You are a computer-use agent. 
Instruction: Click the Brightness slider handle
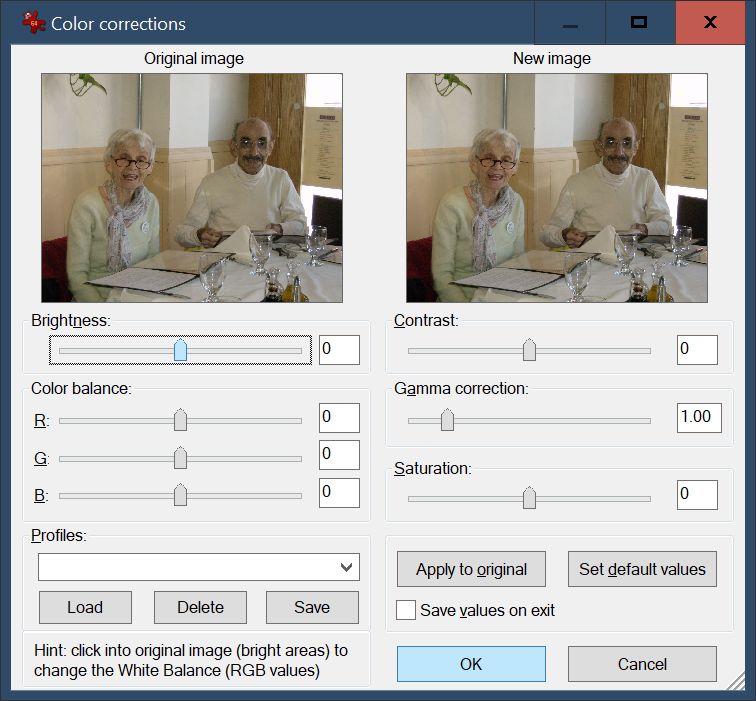point(180,350)
